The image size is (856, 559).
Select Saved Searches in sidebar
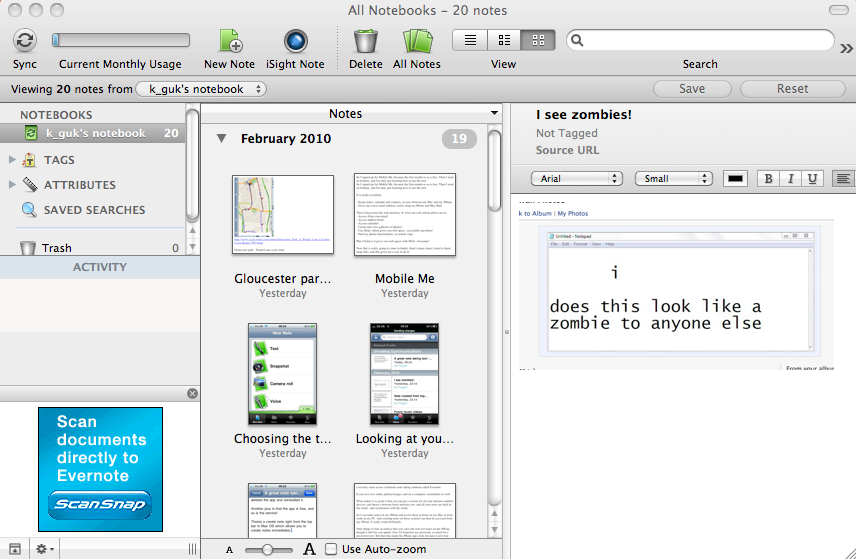coord(94,210)
